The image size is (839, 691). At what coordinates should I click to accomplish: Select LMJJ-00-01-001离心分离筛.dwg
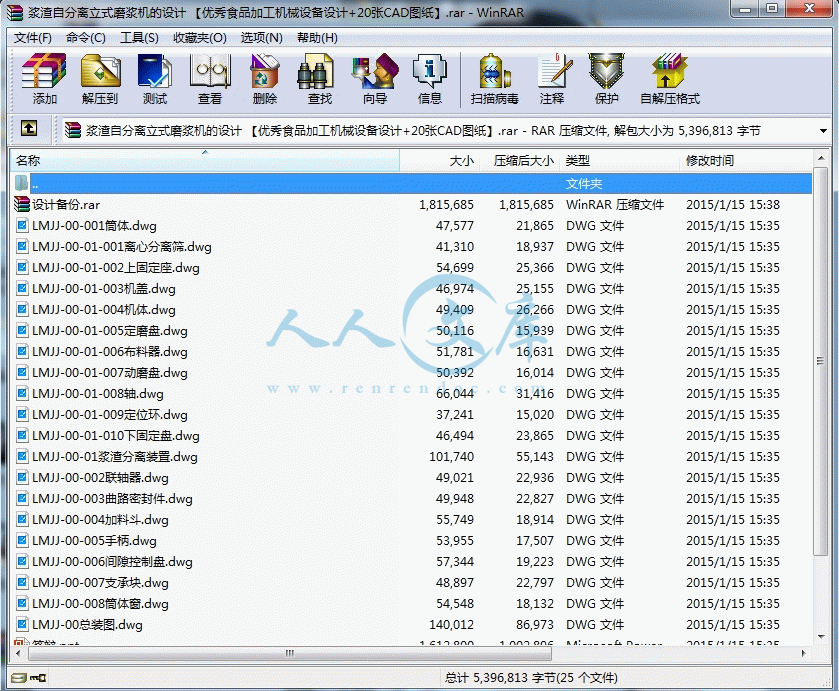[x=121, y=247]
